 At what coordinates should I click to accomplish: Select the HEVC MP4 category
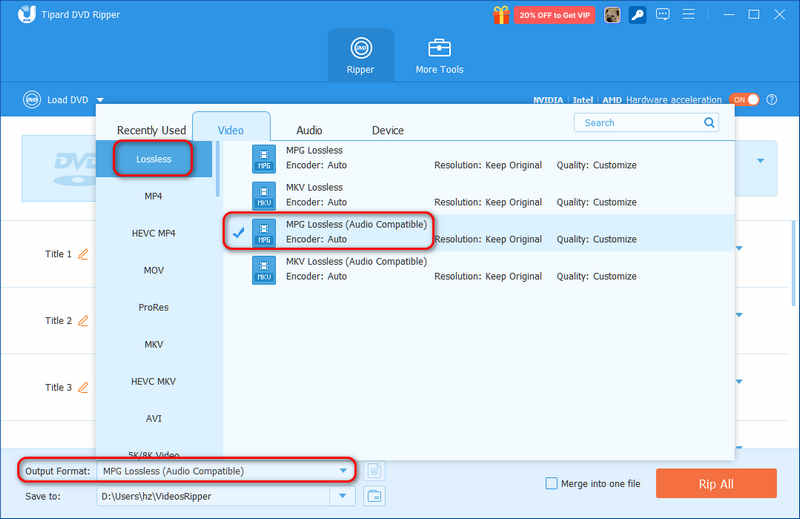154,233
